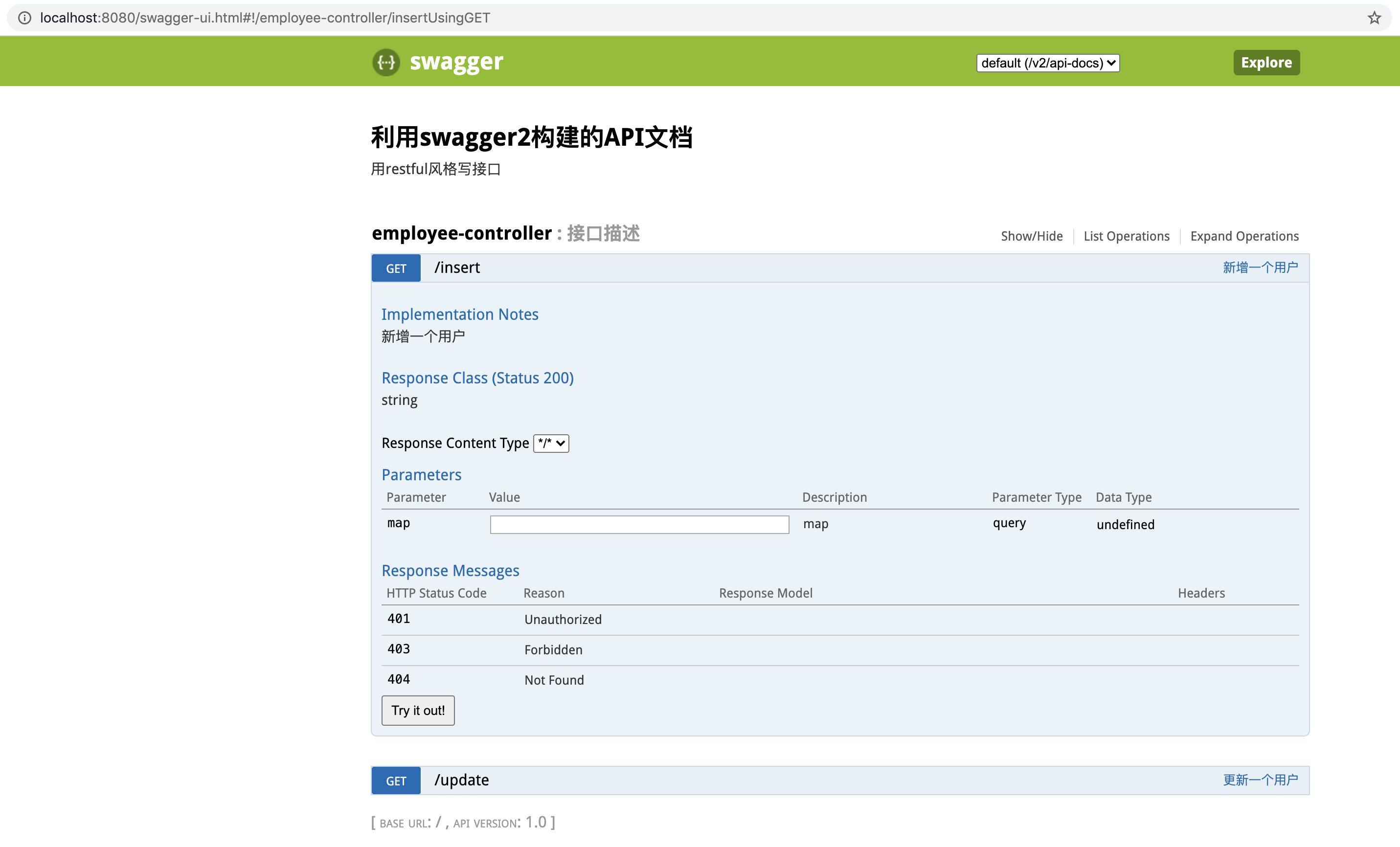Bookmark this page with the star icon
Screen dimensions: 1400x847
[x=1374, y=18]
